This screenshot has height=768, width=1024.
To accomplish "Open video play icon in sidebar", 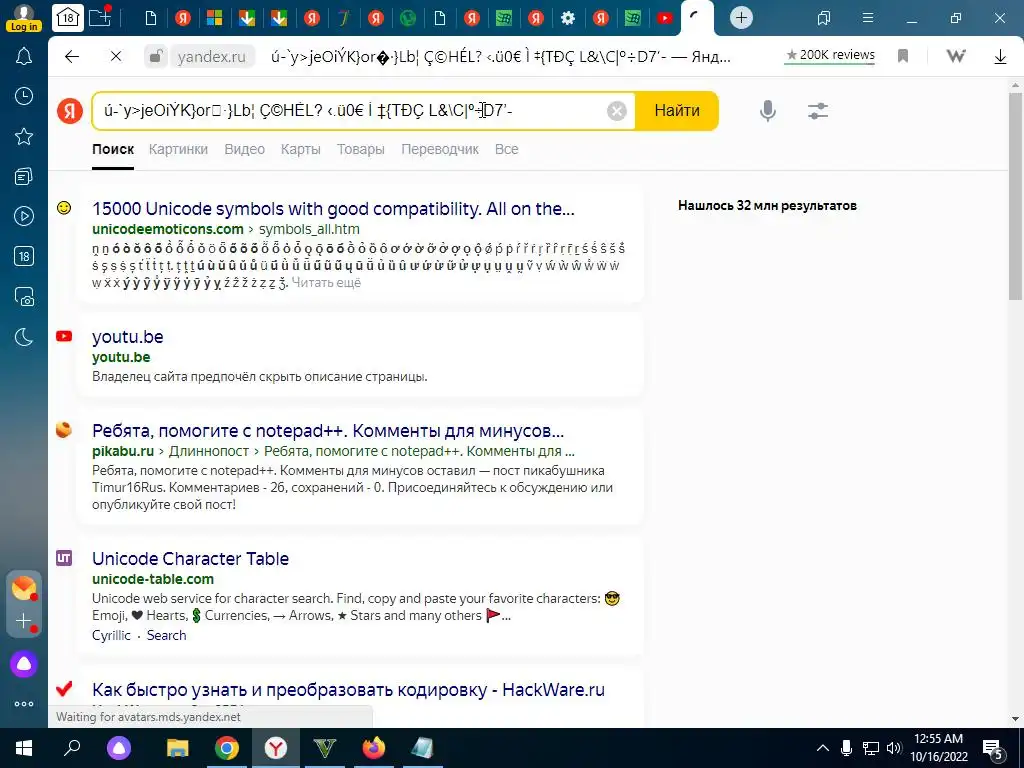I will pos(24,216).
